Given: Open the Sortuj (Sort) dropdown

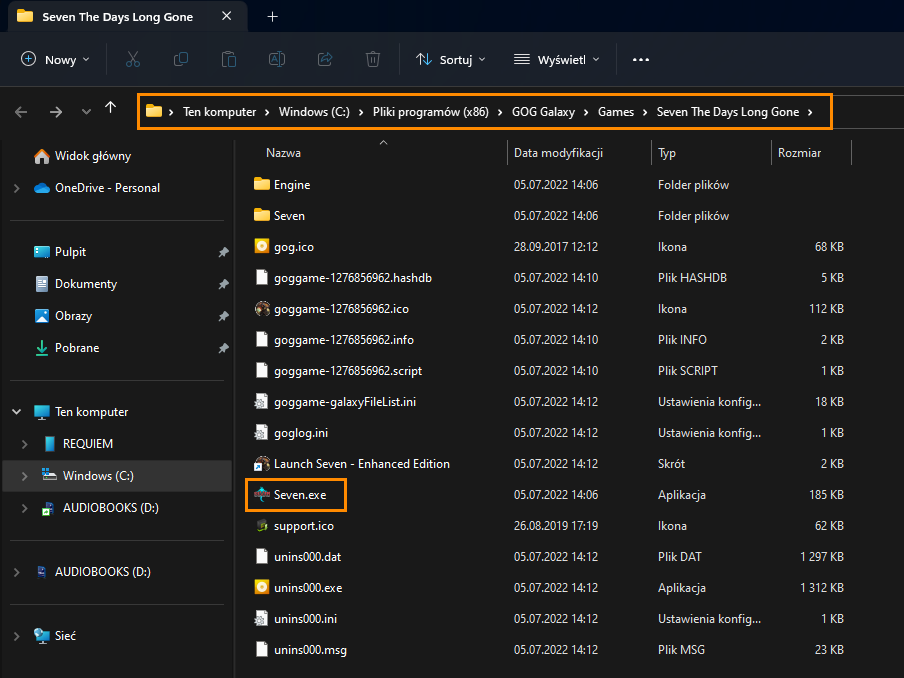Looking at the screenshot, I should pyautogui.click(x=451, y=59).
